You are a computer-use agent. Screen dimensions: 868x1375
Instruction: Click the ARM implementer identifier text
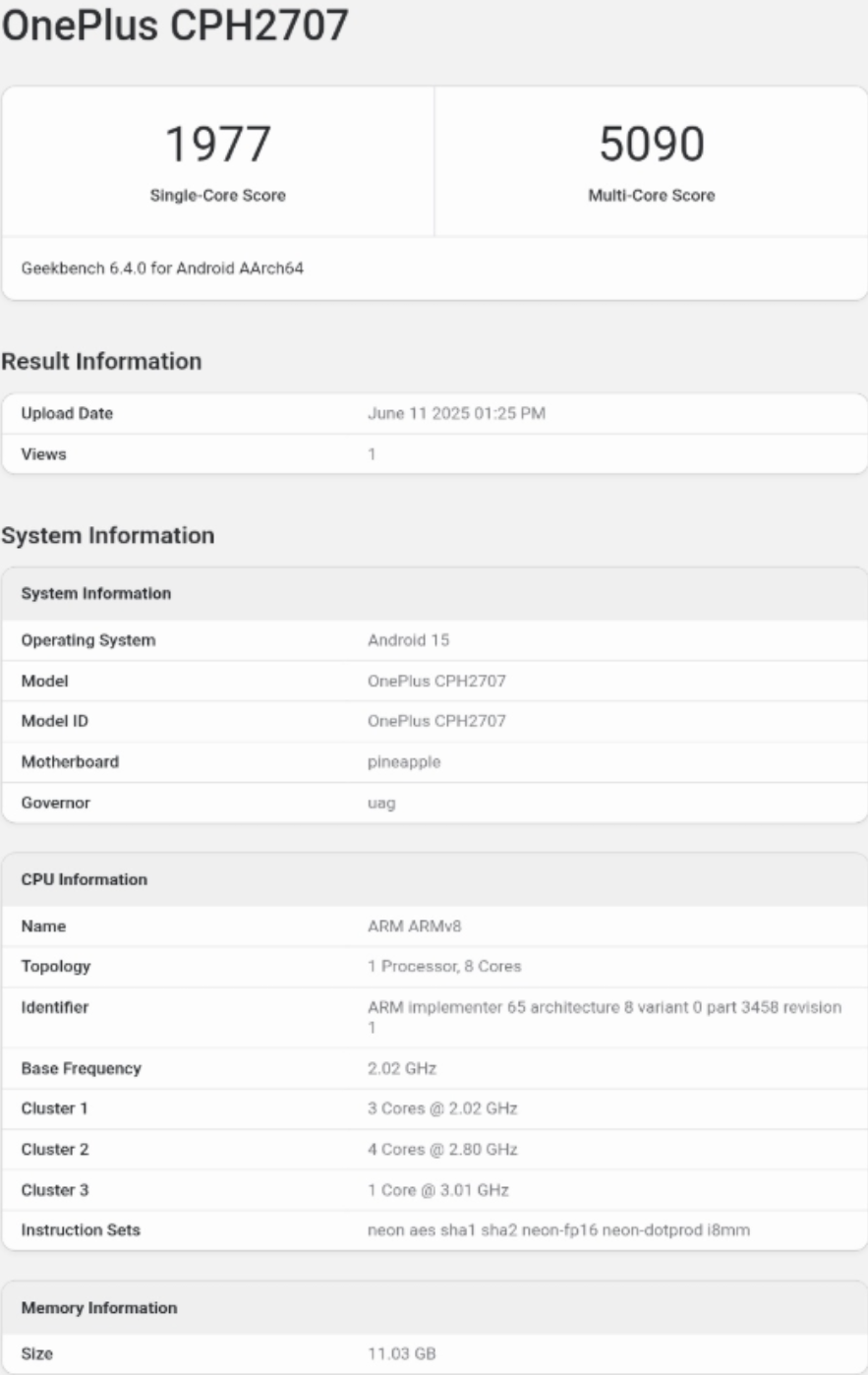point(605,1017)
